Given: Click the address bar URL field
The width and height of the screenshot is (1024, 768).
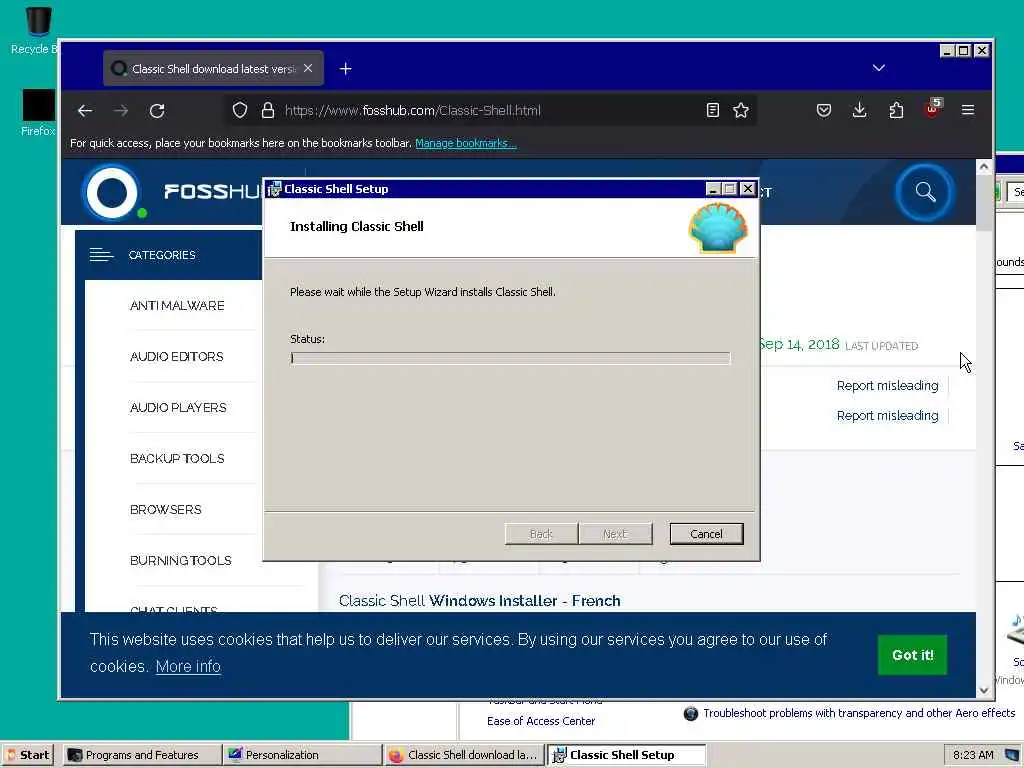Looking at the screenshot, I should click(x=490, y=110).
